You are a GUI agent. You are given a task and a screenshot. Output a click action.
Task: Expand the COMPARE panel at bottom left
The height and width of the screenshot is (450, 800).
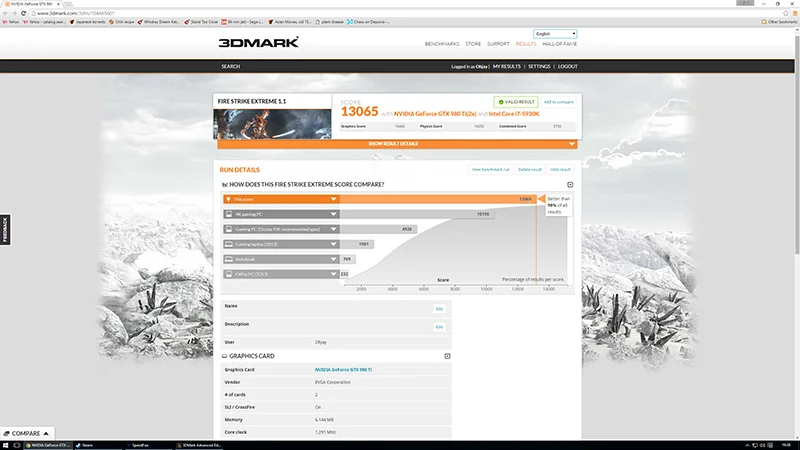pyautogui.click(x=27, y=433)
